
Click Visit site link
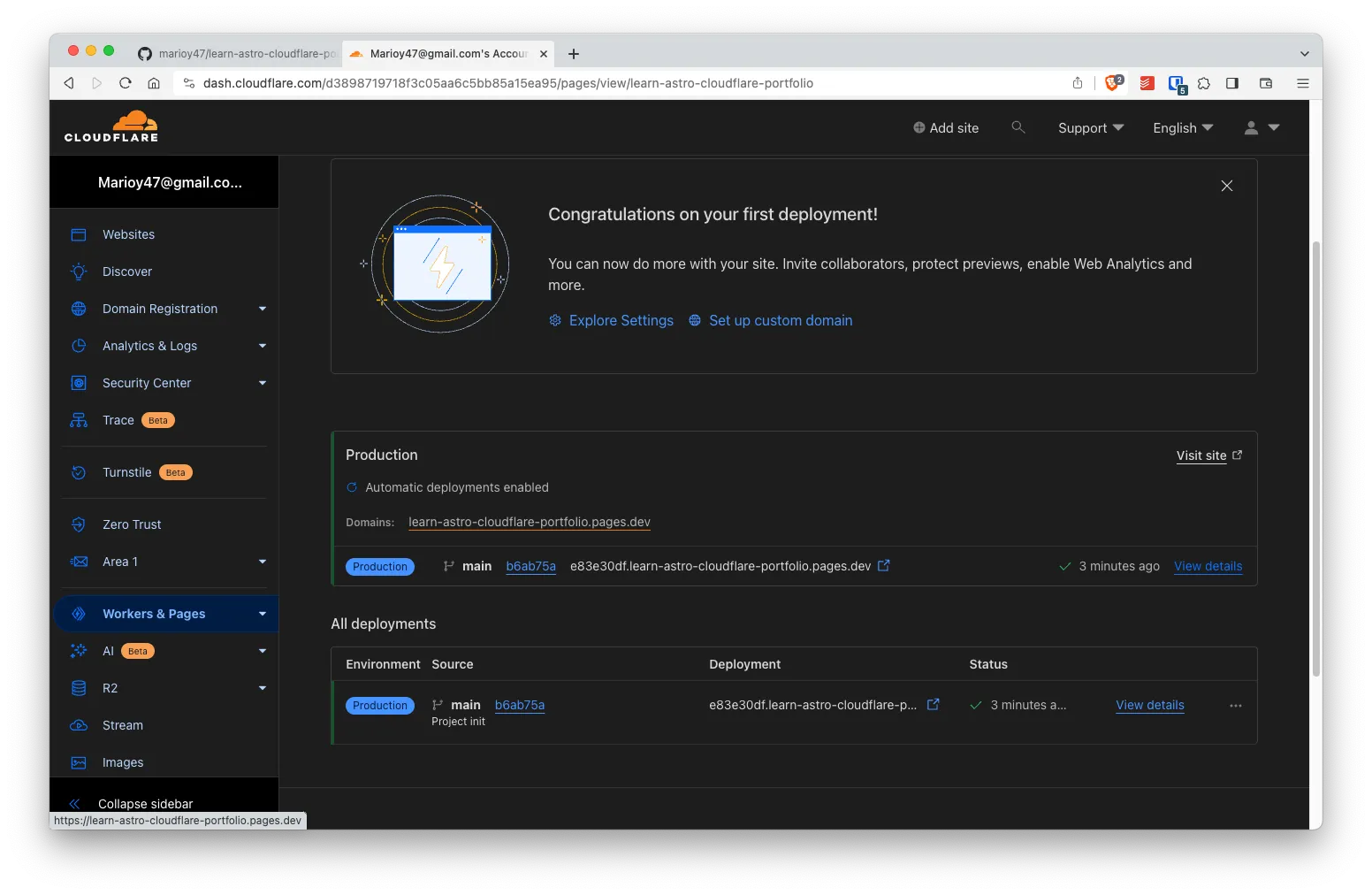(x=1208, y=455)
